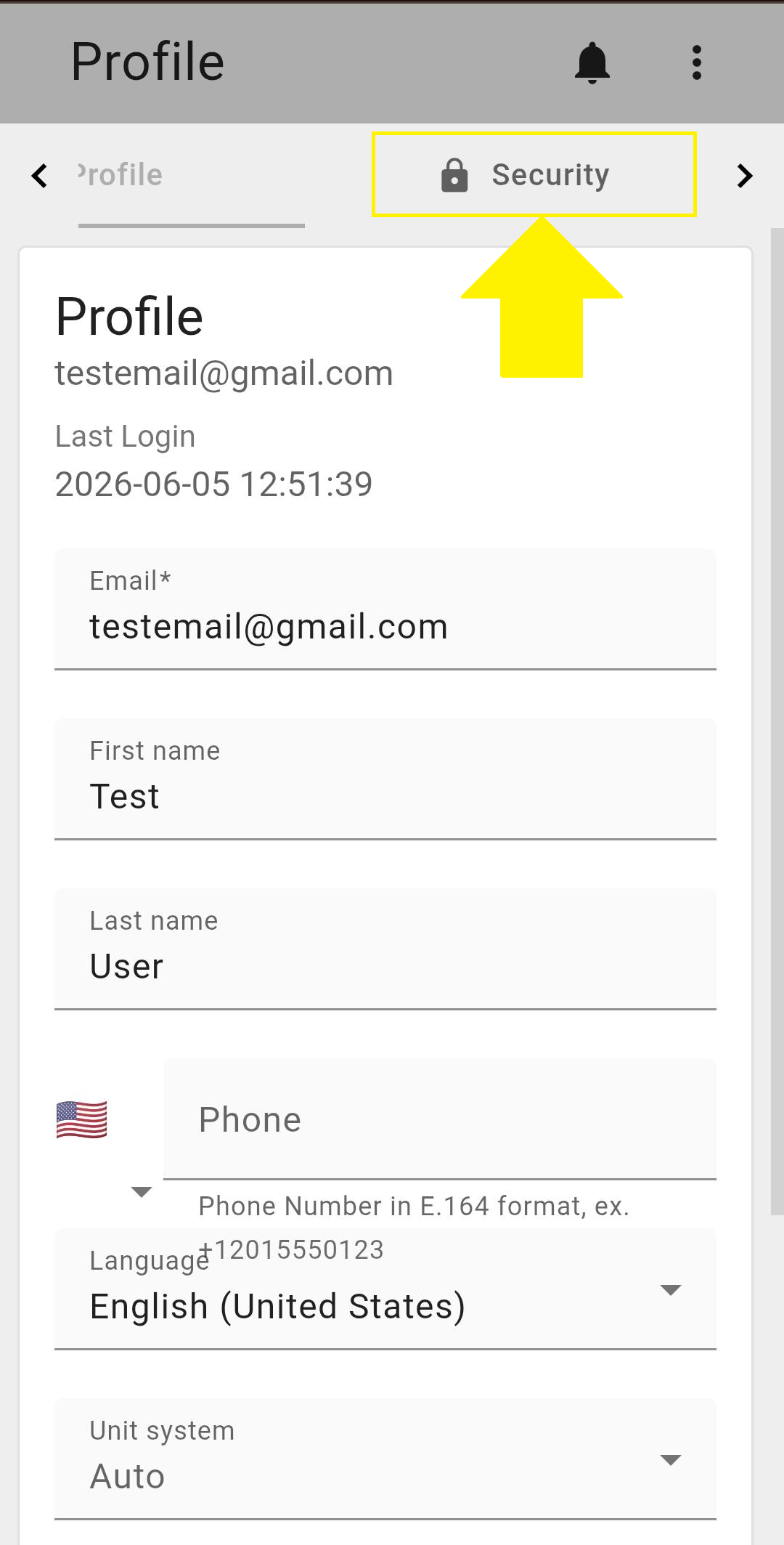The width and height of the screenshot is (784, 1545).
Task: Switch to the Security tab
Action: (534, 175)
